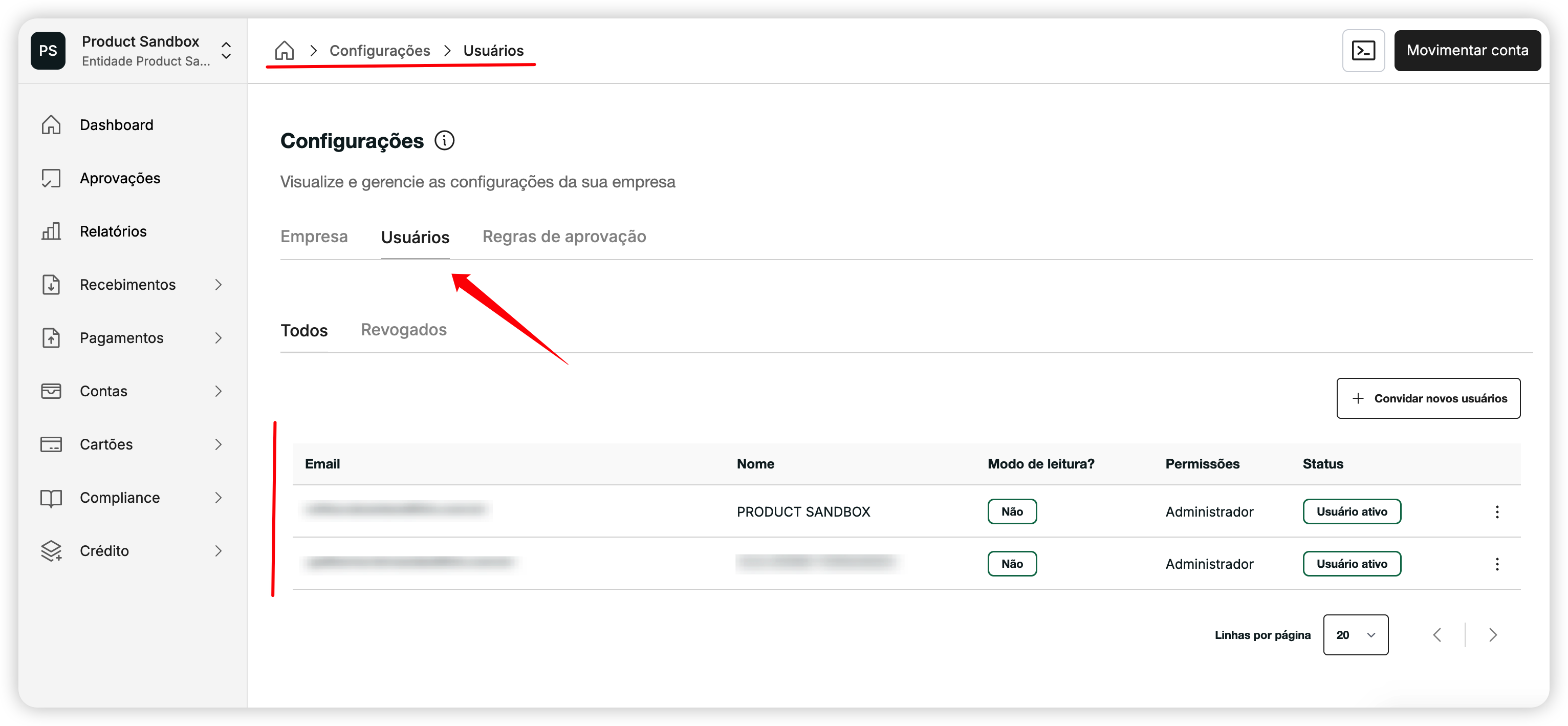Click Convidar novos usuários button
Viewport: 1568px width, 726px height.
pyautogui.click(x=1428, y=398)
